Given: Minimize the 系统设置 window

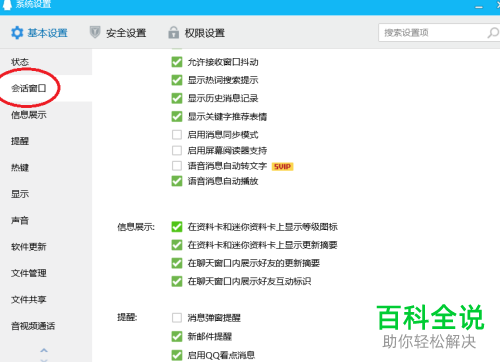Looking at the screenshot, I should point(479,7).
